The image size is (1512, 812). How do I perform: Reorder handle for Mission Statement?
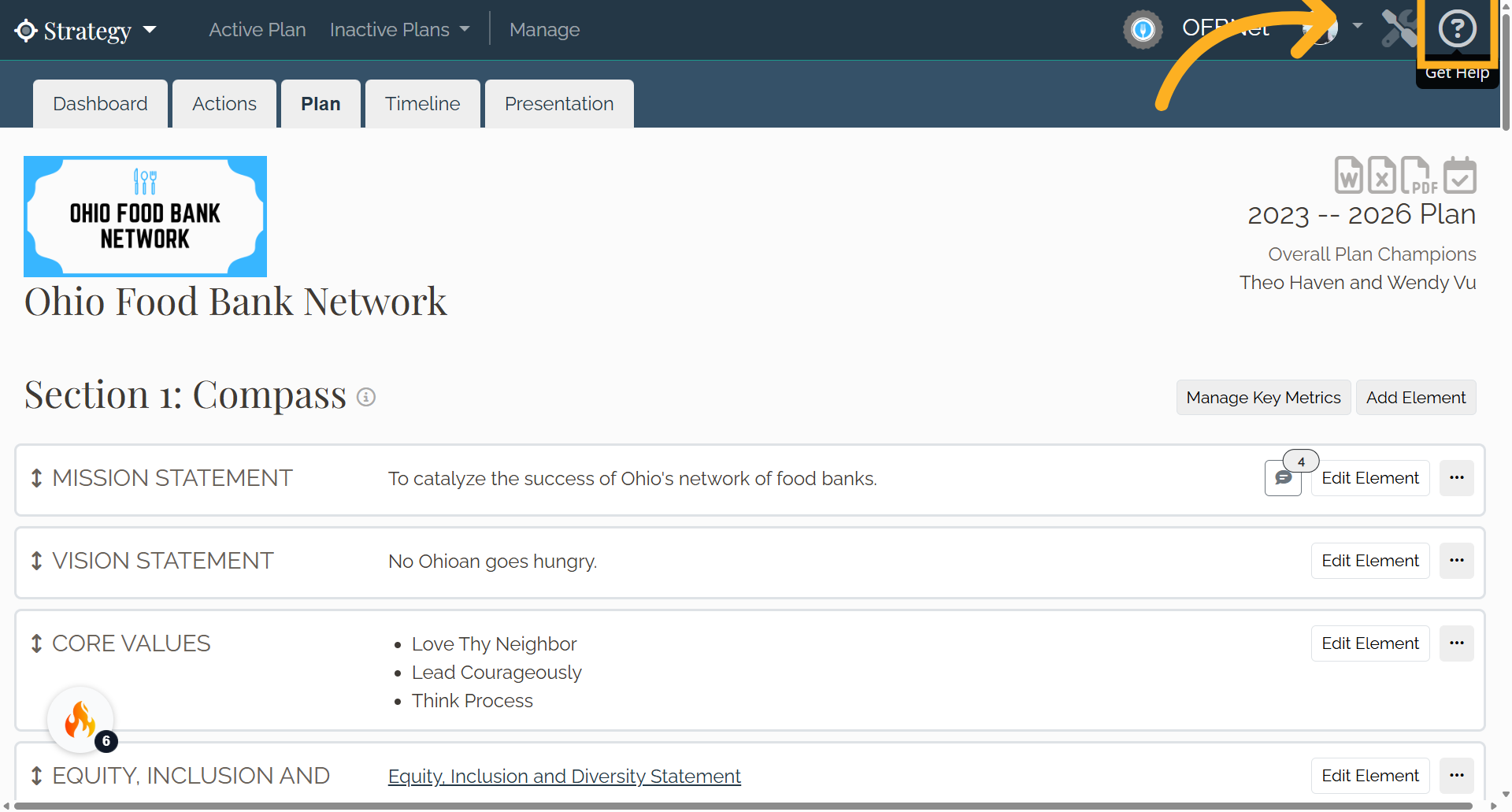(36, 478)
